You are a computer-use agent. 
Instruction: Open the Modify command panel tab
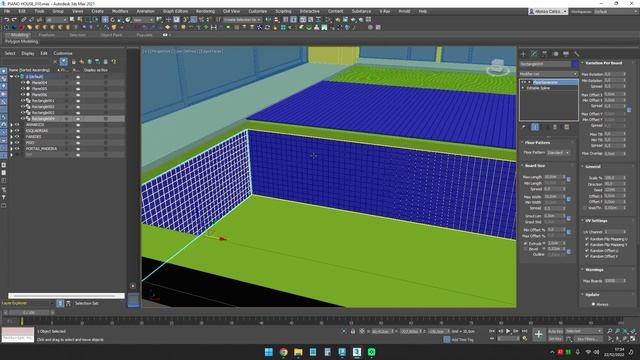(x=534, y=54)
